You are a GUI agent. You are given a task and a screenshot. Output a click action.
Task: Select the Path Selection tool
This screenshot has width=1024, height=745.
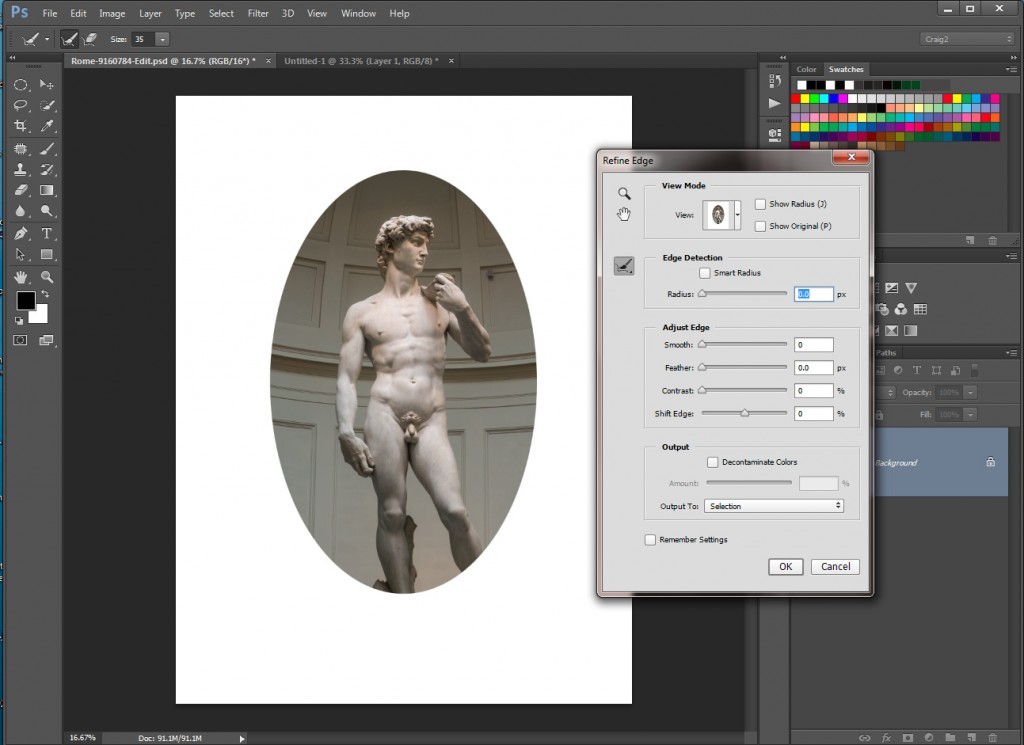tap(21, 255)
